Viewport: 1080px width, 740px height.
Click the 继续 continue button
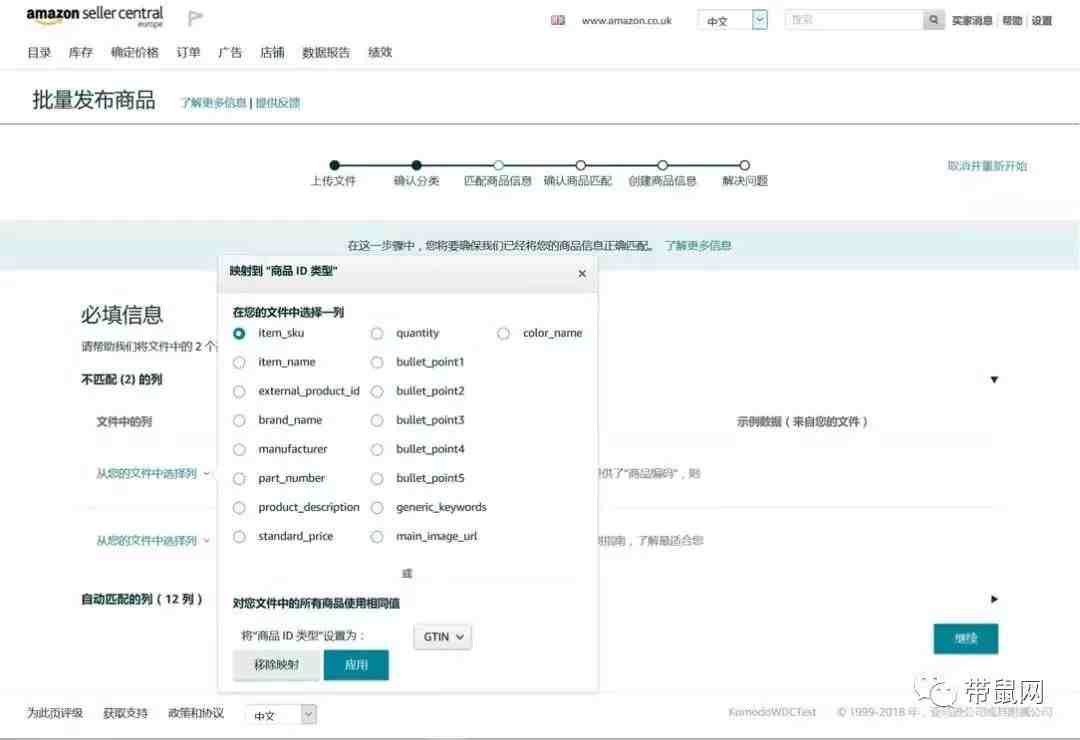(966, 639)
